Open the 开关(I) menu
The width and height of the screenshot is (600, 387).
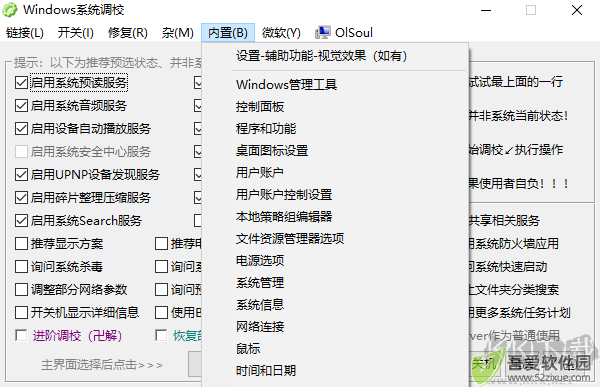point(75,33)
